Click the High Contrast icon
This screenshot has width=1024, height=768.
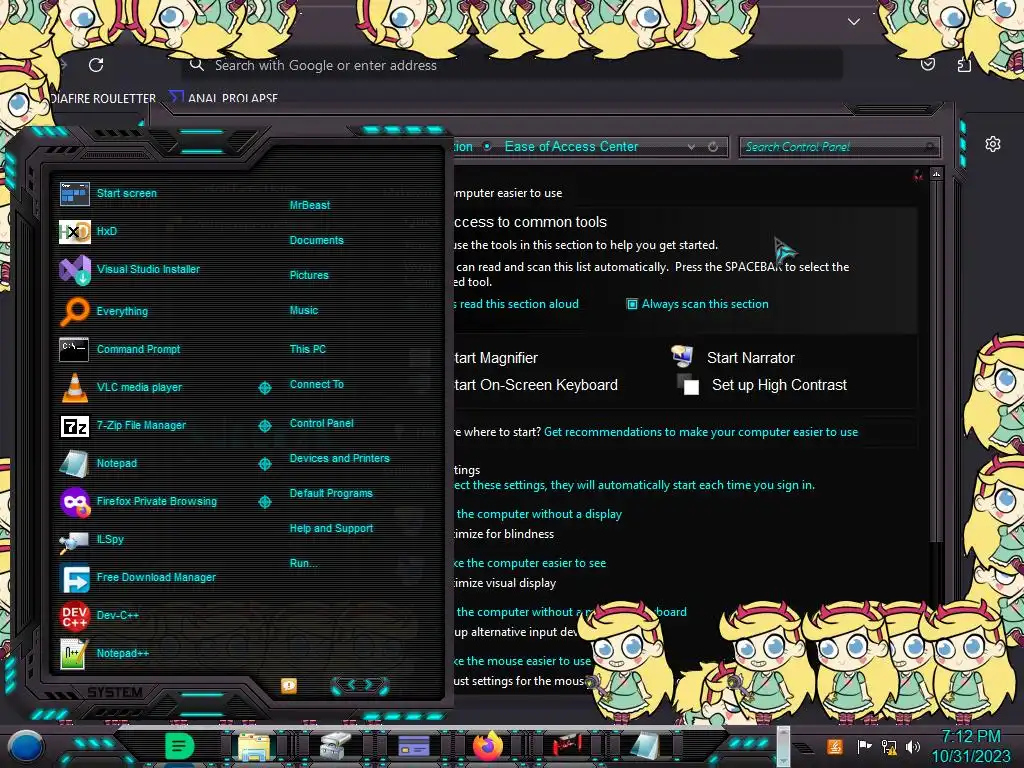click(x=688, y=385)
